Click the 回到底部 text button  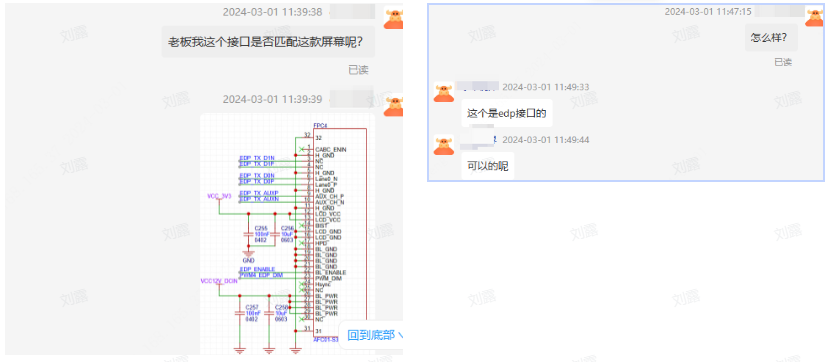pos(371,335)
